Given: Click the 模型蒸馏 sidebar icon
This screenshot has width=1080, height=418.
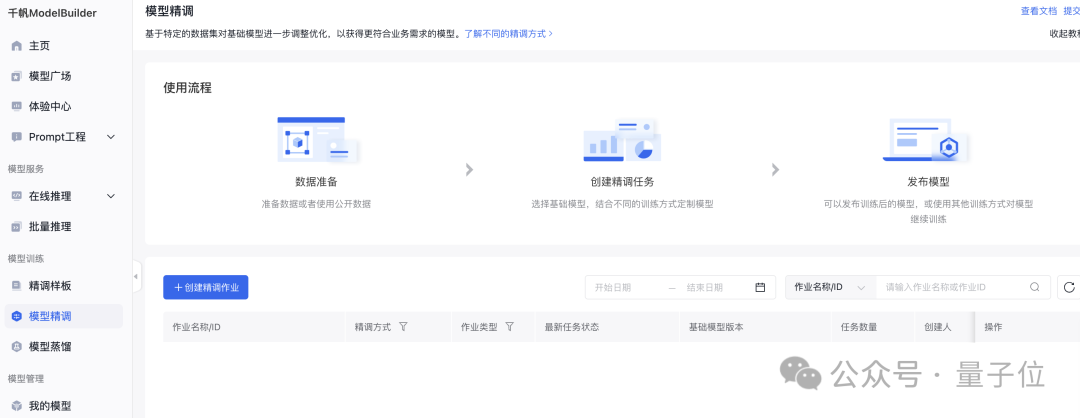Looking at the screenshot, I should [x=16, y=346].
